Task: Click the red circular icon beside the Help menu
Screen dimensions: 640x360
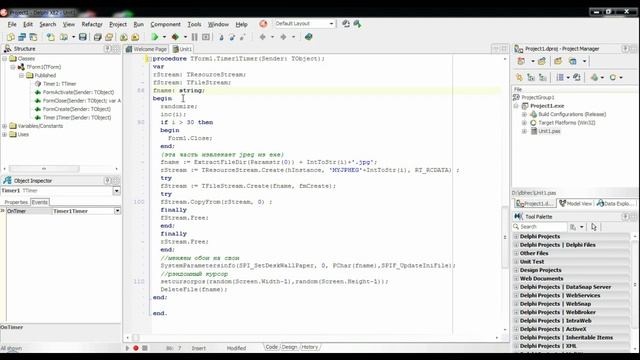Action: [x=263, y=24]
